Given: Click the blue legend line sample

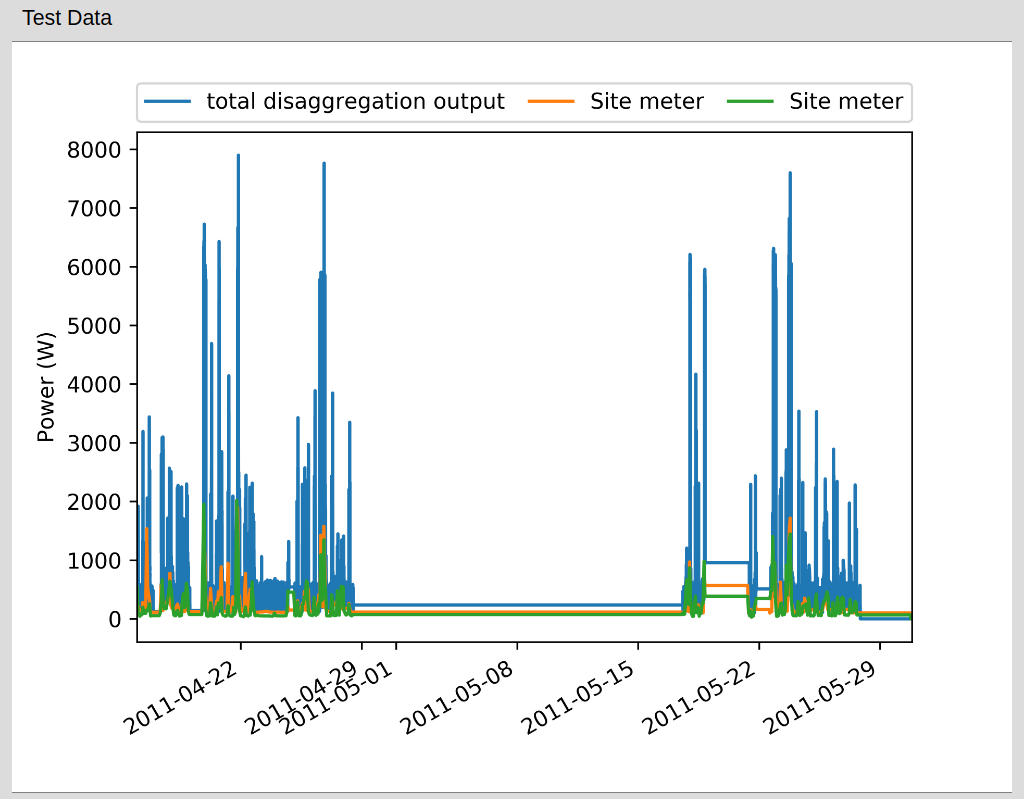Looking at the screenshot, I should click(167, 101).
